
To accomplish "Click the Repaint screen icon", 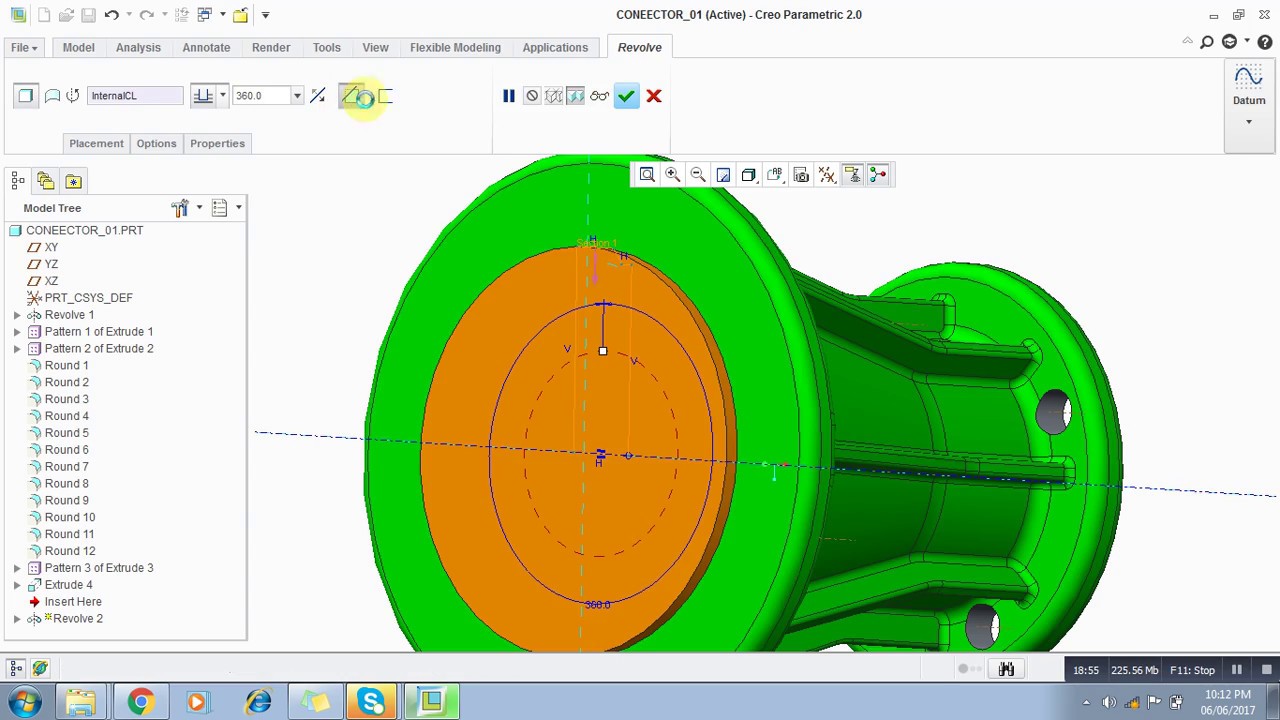I will (x=723, y=175).
